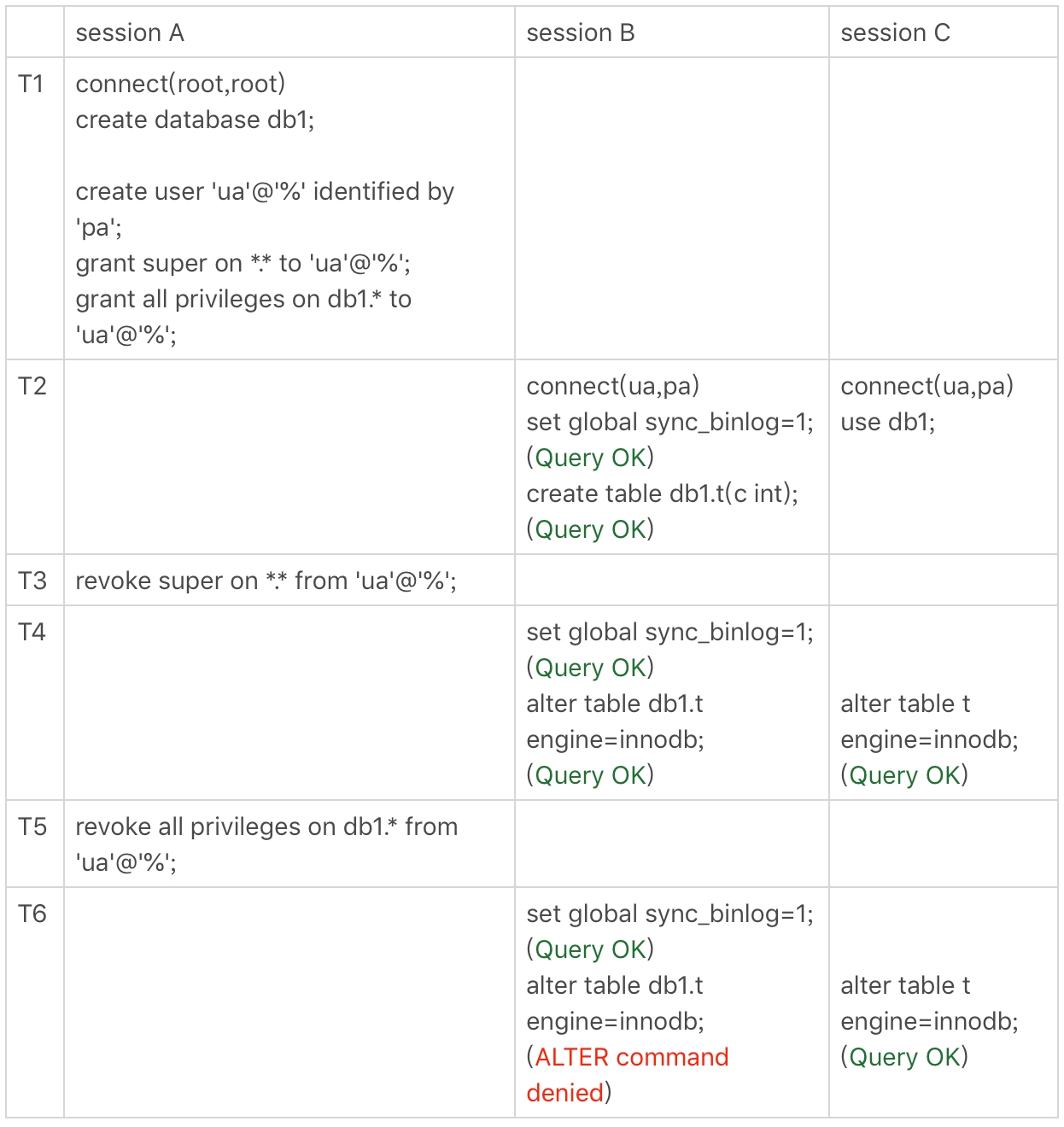Click the "session B" column header

[581, 33]
